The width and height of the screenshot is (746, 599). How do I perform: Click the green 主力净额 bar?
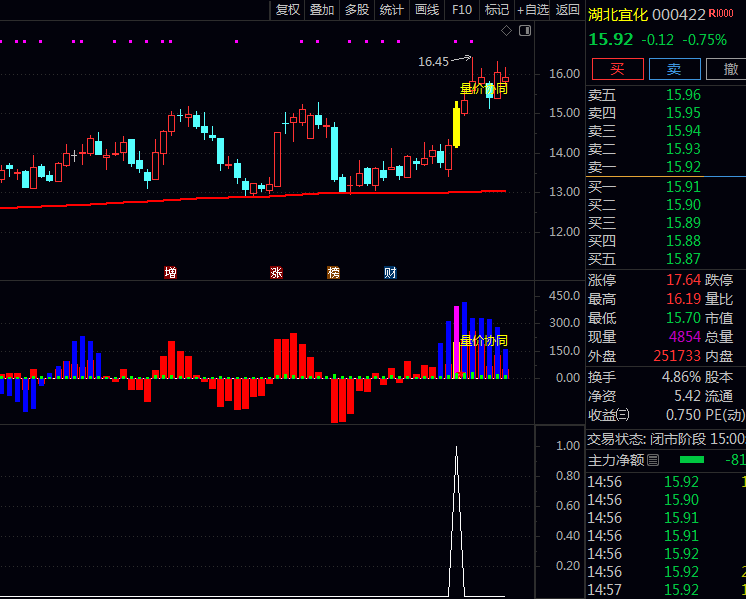(692, 460)
